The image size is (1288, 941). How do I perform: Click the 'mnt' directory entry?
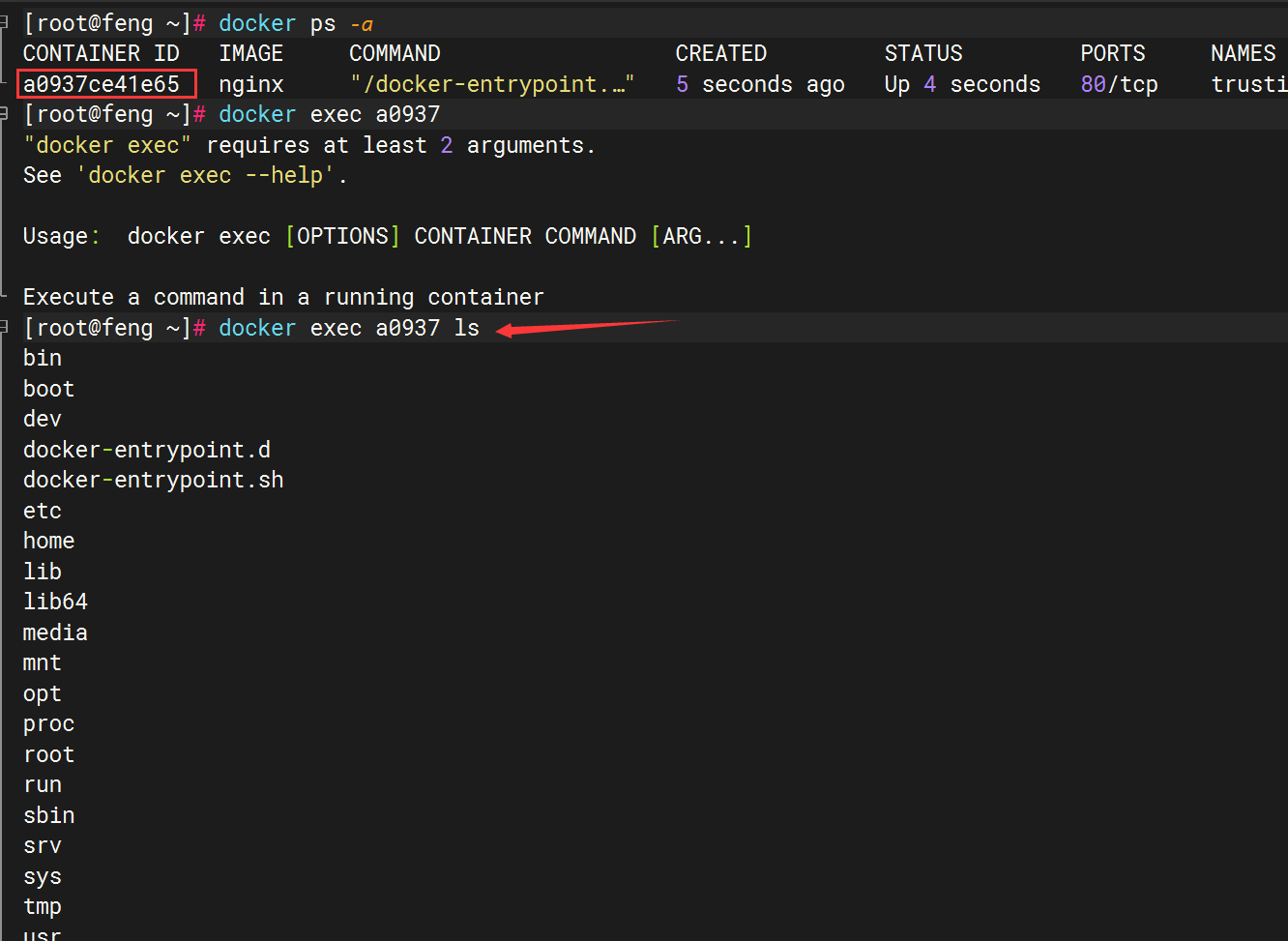pyautogui.click(x=43, y=662)
